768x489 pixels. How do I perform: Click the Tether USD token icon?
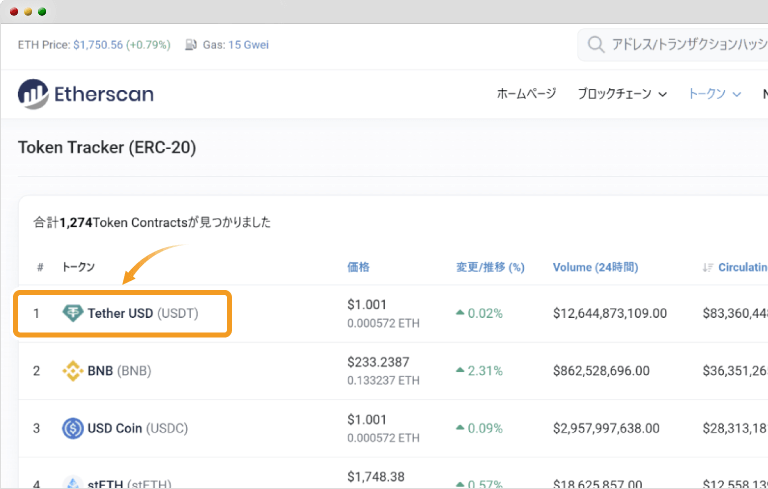[x=73, y=313]
